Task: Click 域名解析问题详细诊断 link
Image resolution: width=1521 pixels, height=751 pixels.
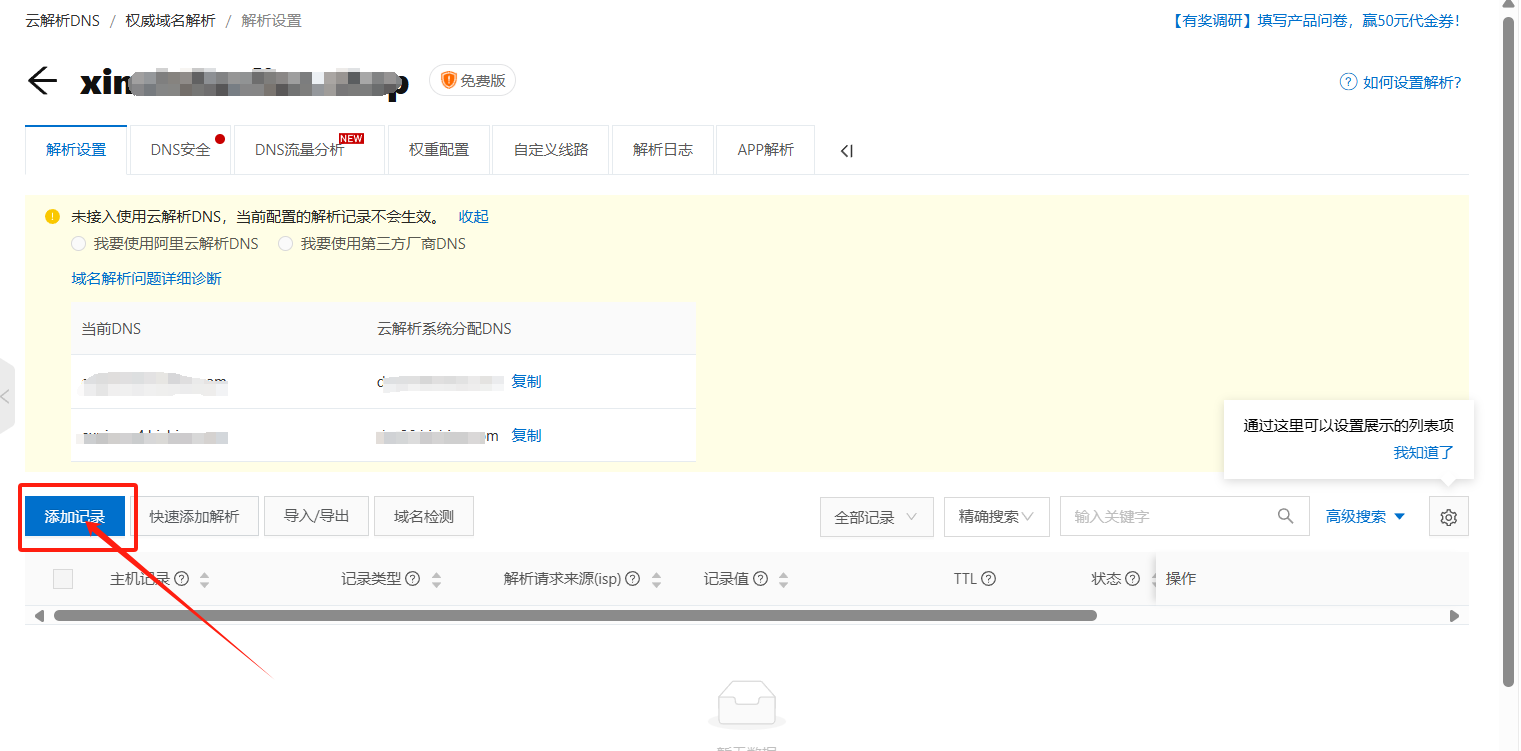Action: [x=146, y=279]
